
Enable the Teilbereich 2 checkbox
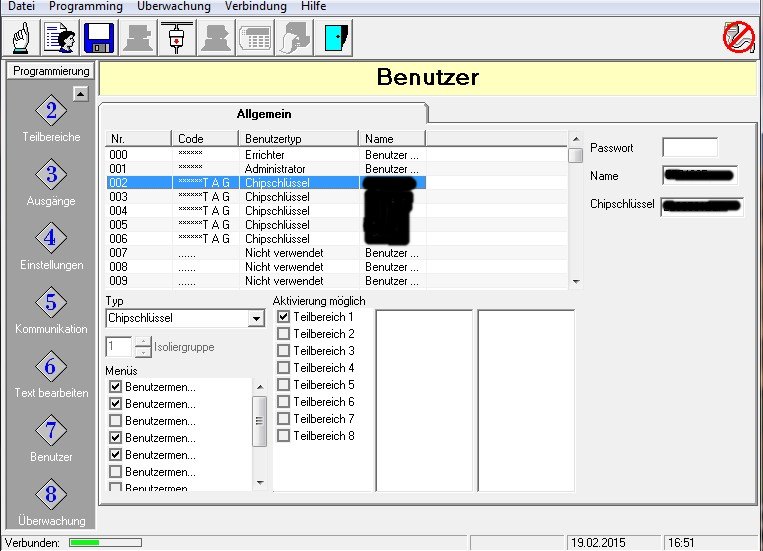click(x=284, y=334)
